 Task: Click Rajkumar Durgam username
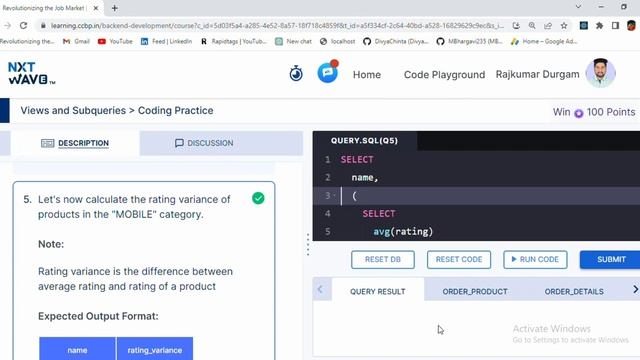[537, 74]
